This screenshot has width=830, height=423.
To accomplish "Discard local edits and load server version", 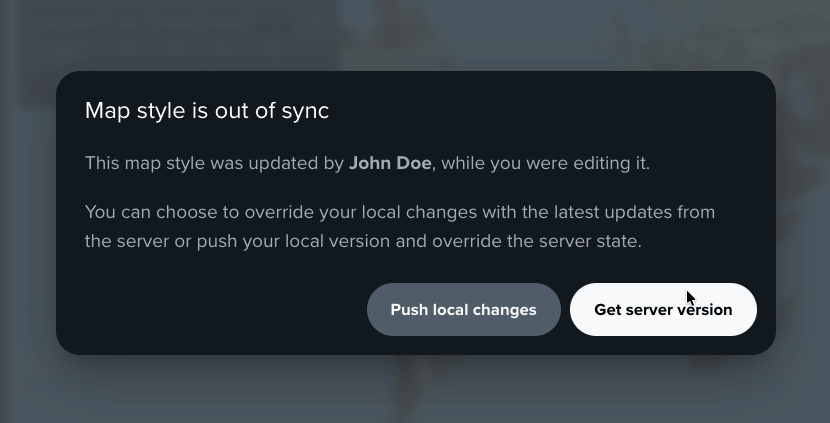I will 662,310.
